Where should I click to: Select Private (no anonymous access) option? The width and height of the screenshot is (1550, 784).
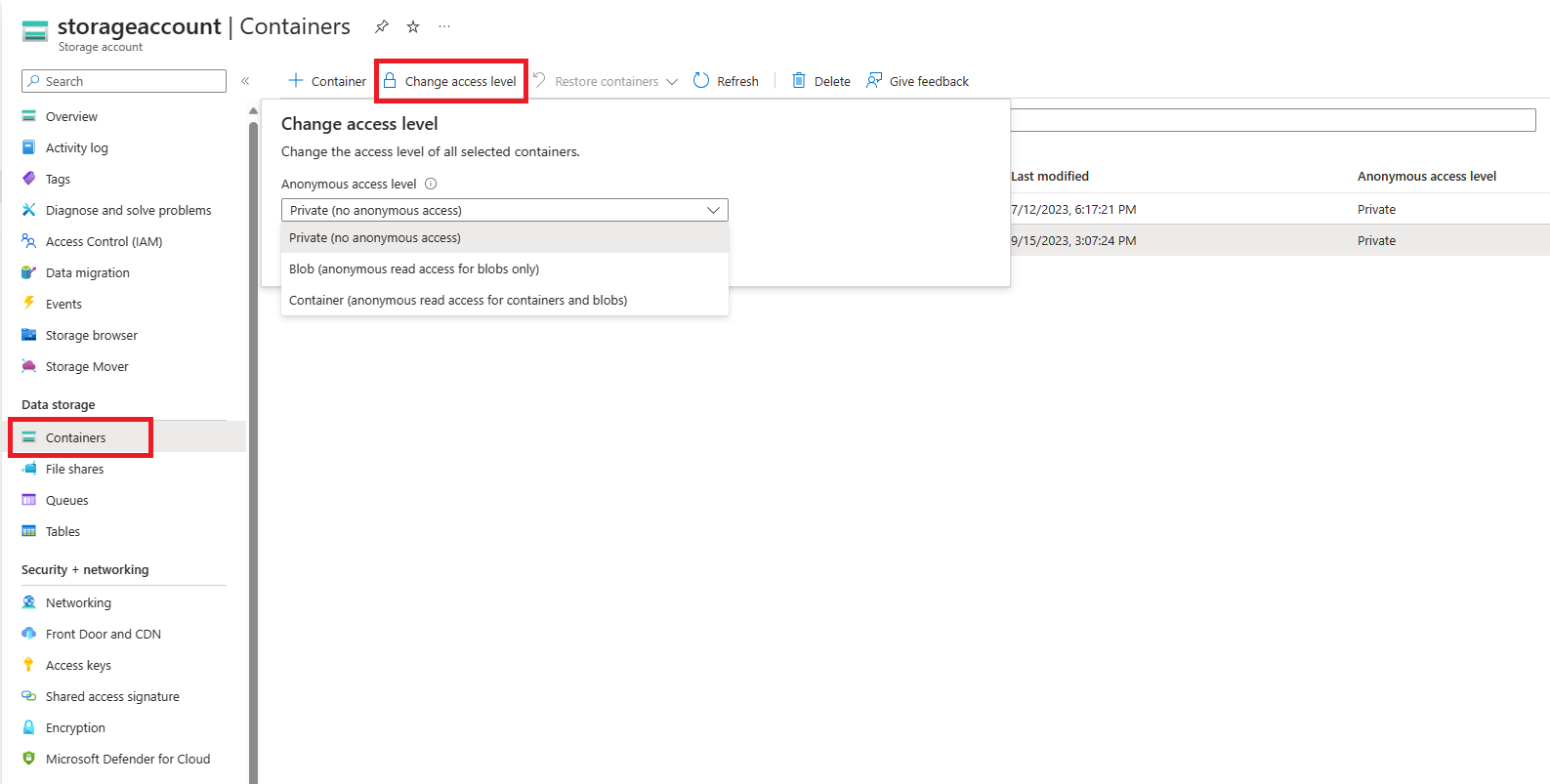coord(504,237)
